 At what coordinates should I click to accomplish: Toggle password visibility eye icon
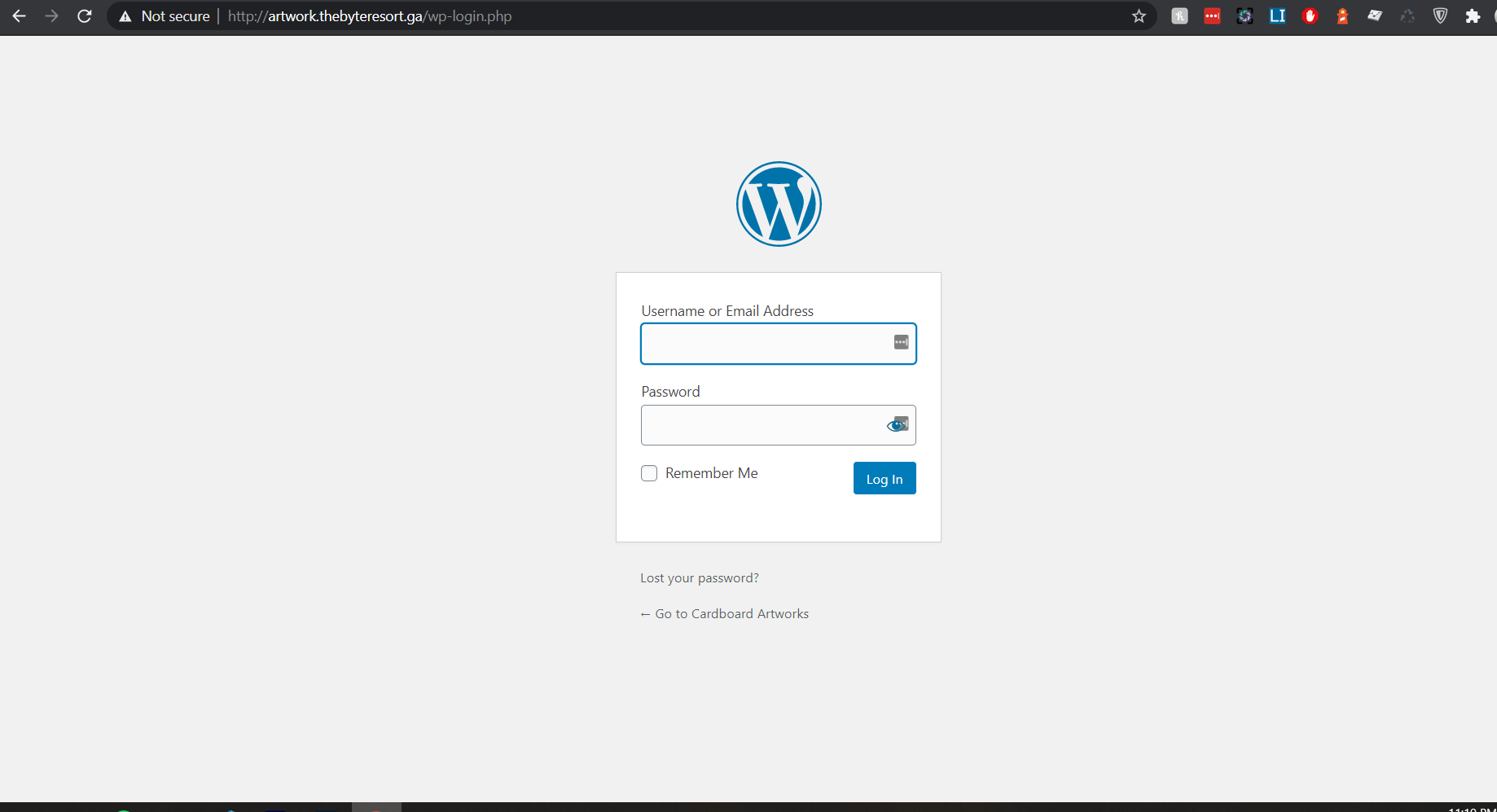[894, 425]
